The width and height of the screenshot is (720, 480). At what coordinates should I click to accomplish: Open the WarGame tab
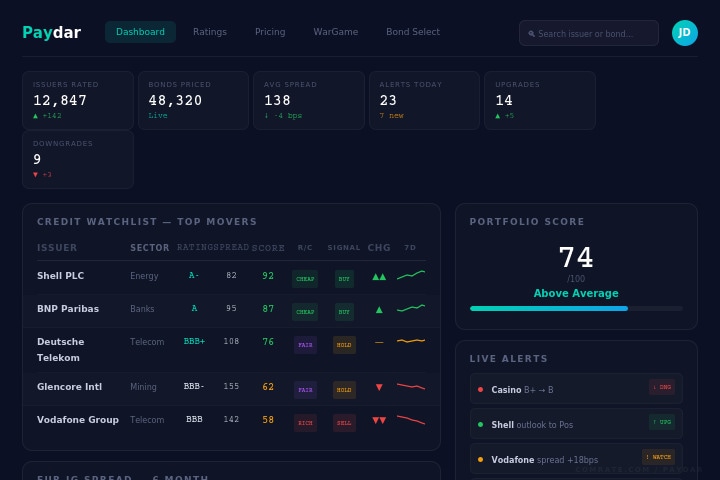tap(335, 32)
